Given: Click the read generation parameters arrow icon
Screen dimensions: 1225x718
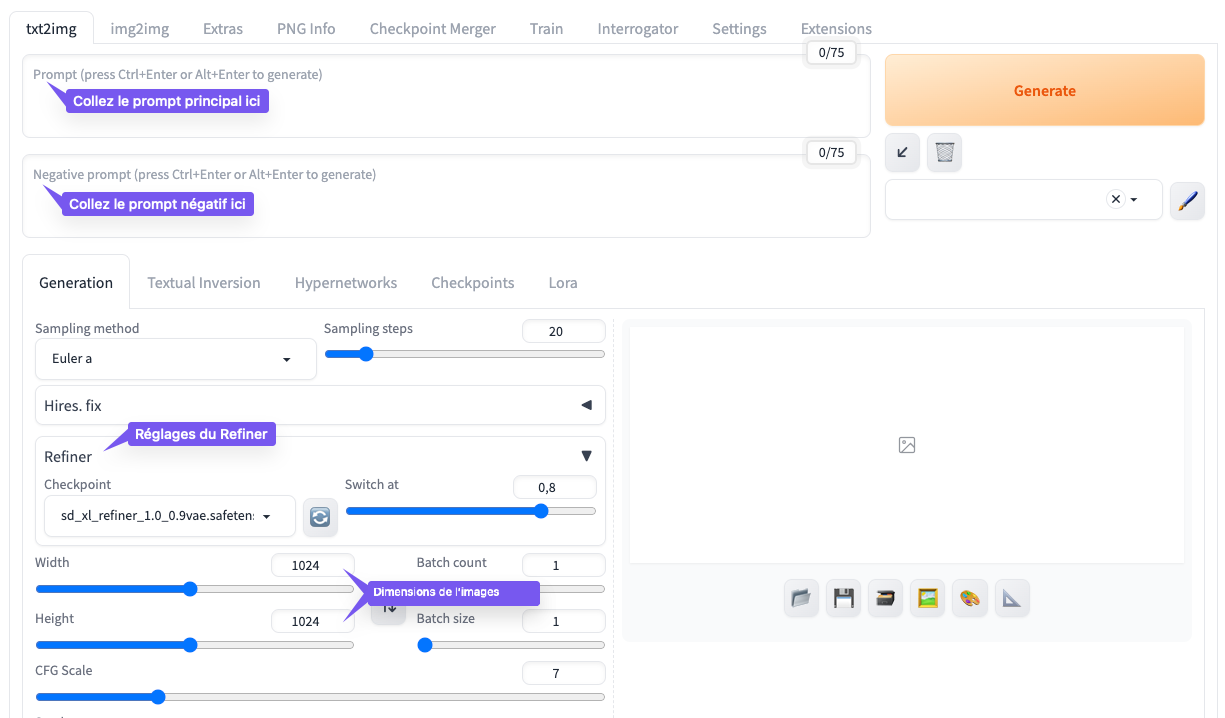Looking at the screenshot, I should pyautogui.click(x=903, y=152).
